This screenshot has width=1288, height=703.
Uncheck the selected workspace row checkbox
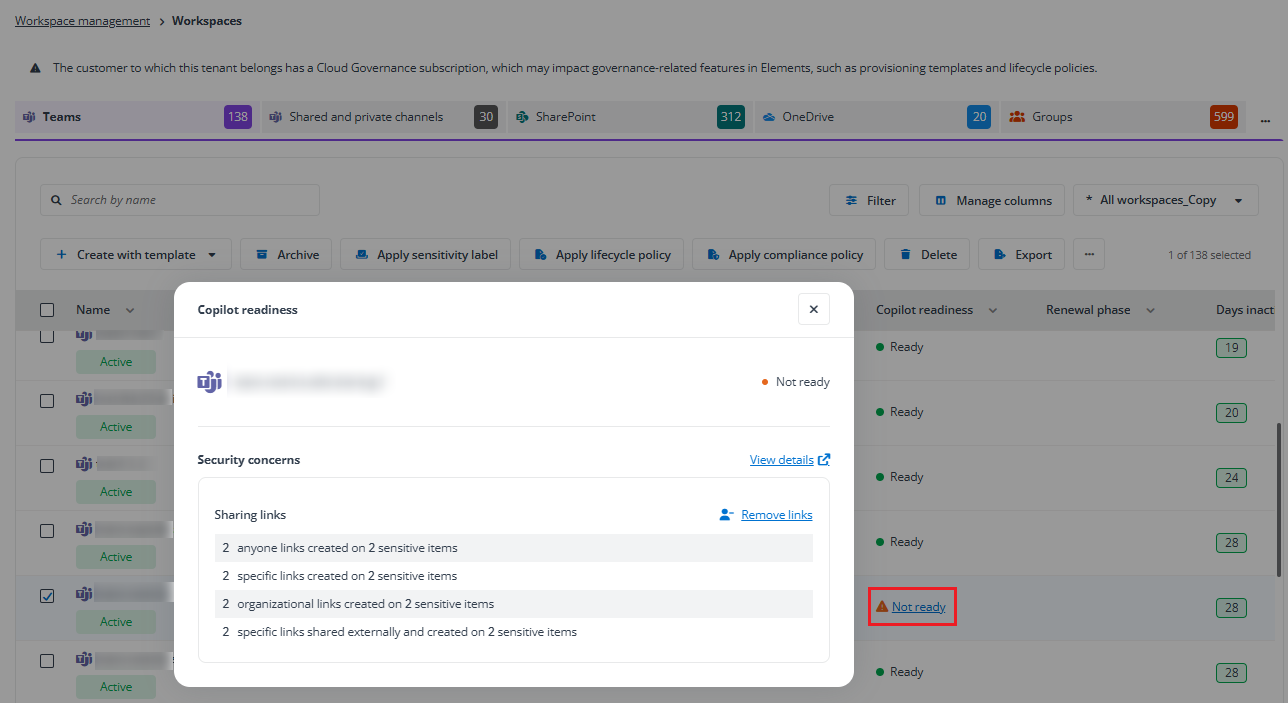pos(47,596)
